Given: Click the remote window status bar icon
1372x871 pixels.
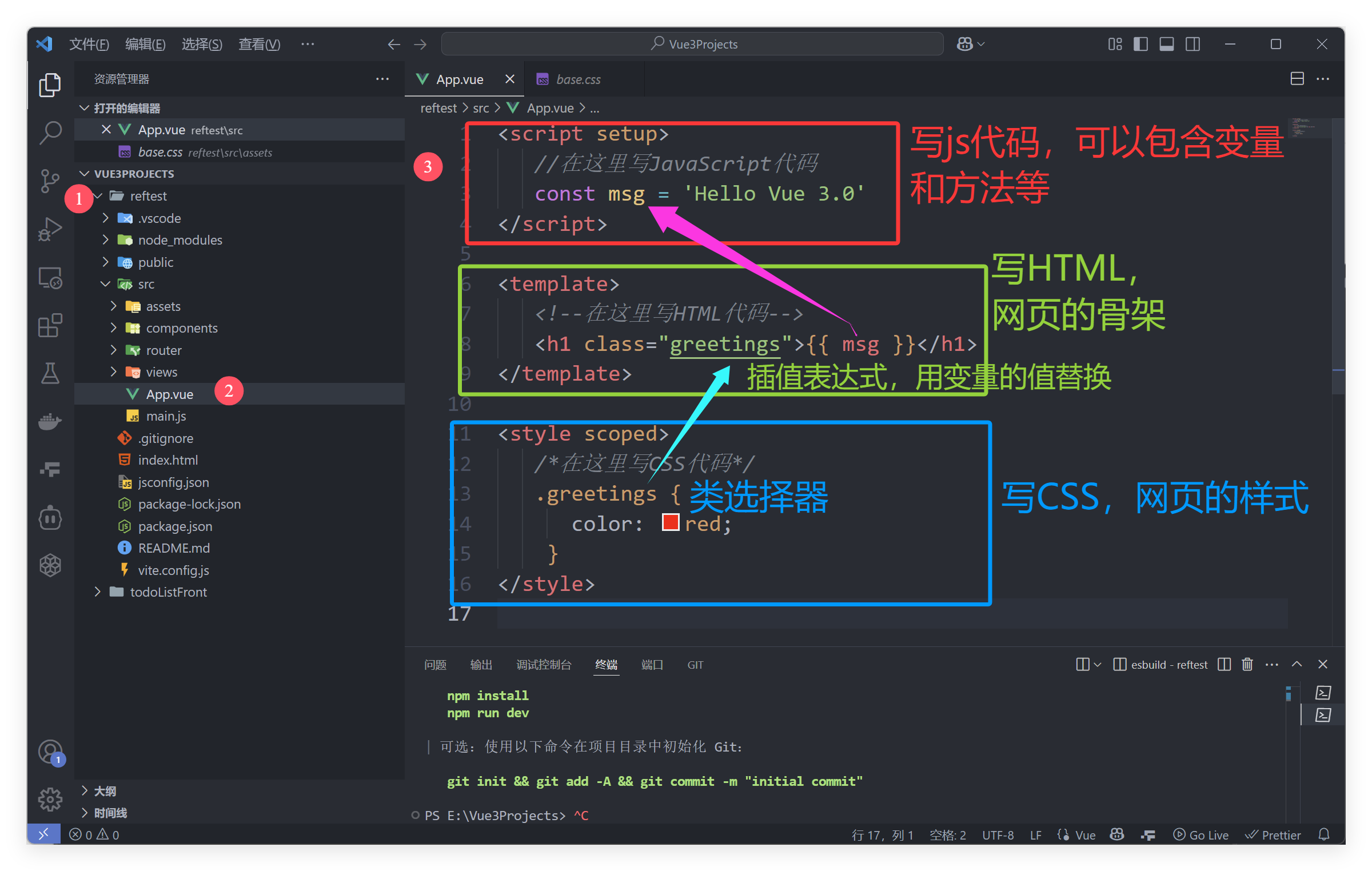Looking at the screenshot, I should coord(44,834).
